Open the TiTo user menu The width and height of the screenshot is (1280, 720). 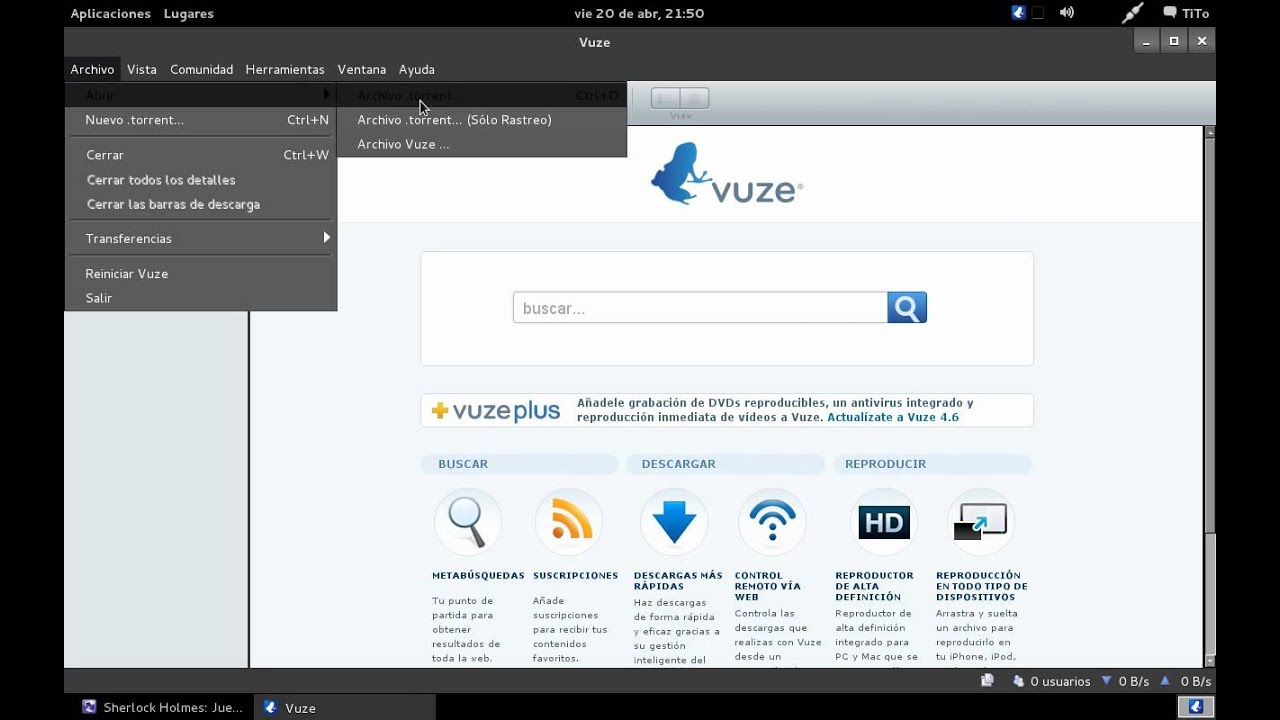[1195, 13]
